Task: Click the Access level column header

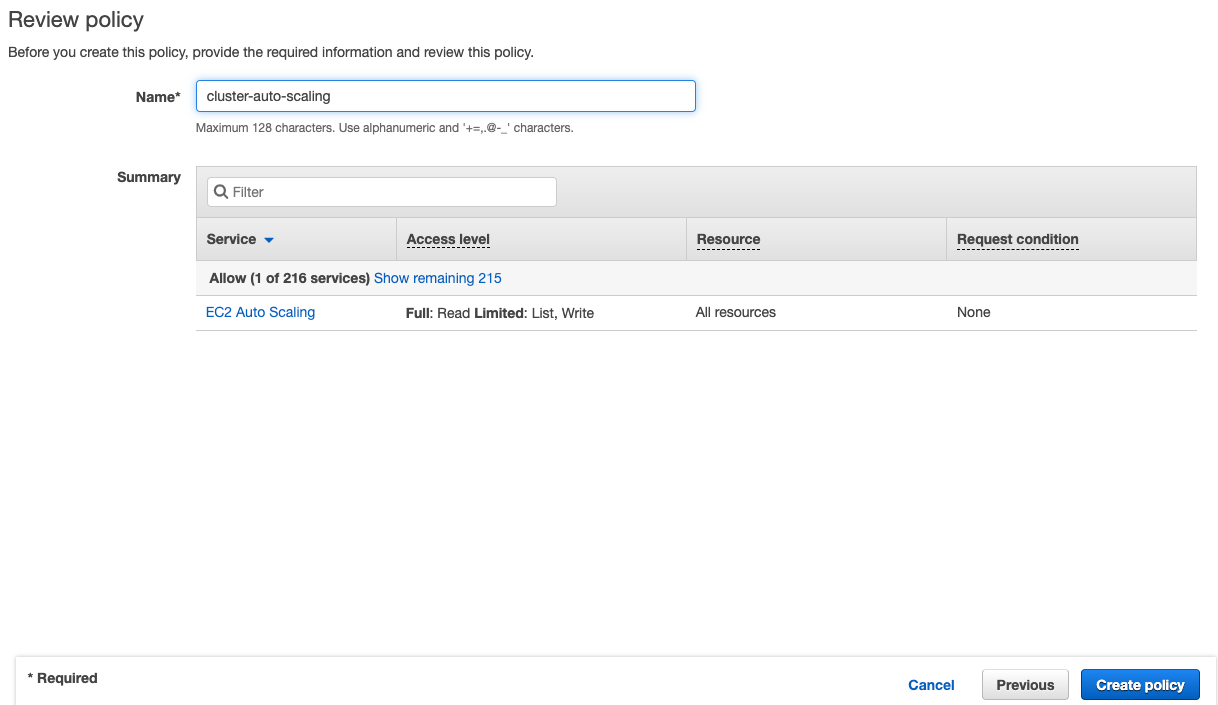Action: click(448, 239)
